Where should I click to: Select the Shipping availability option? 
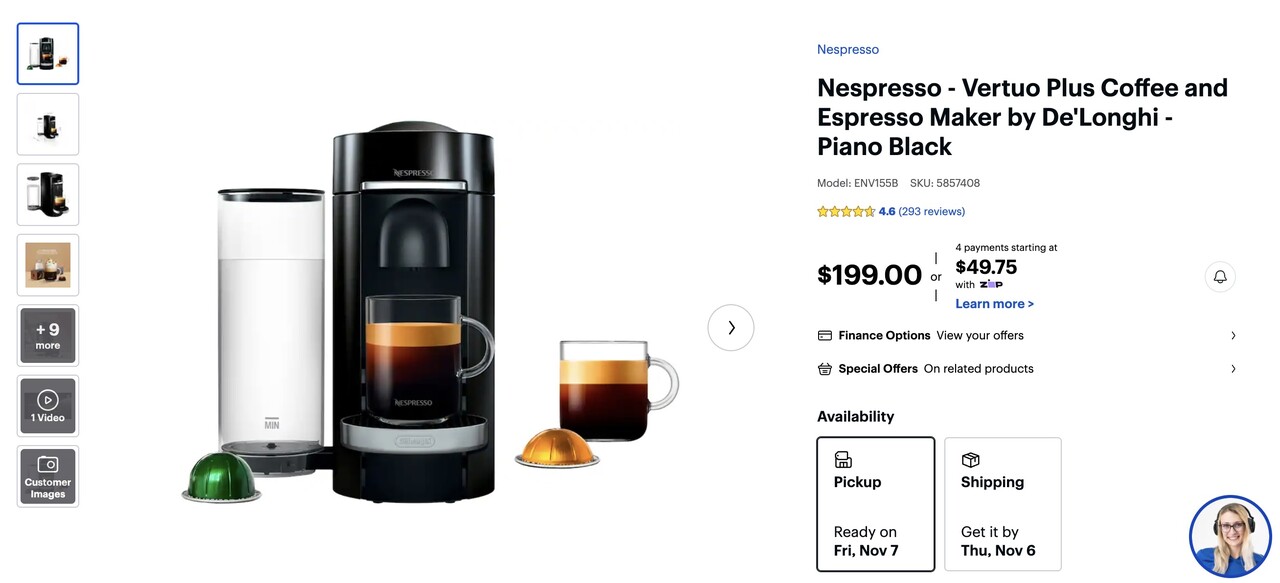(x=1003, y=504)
